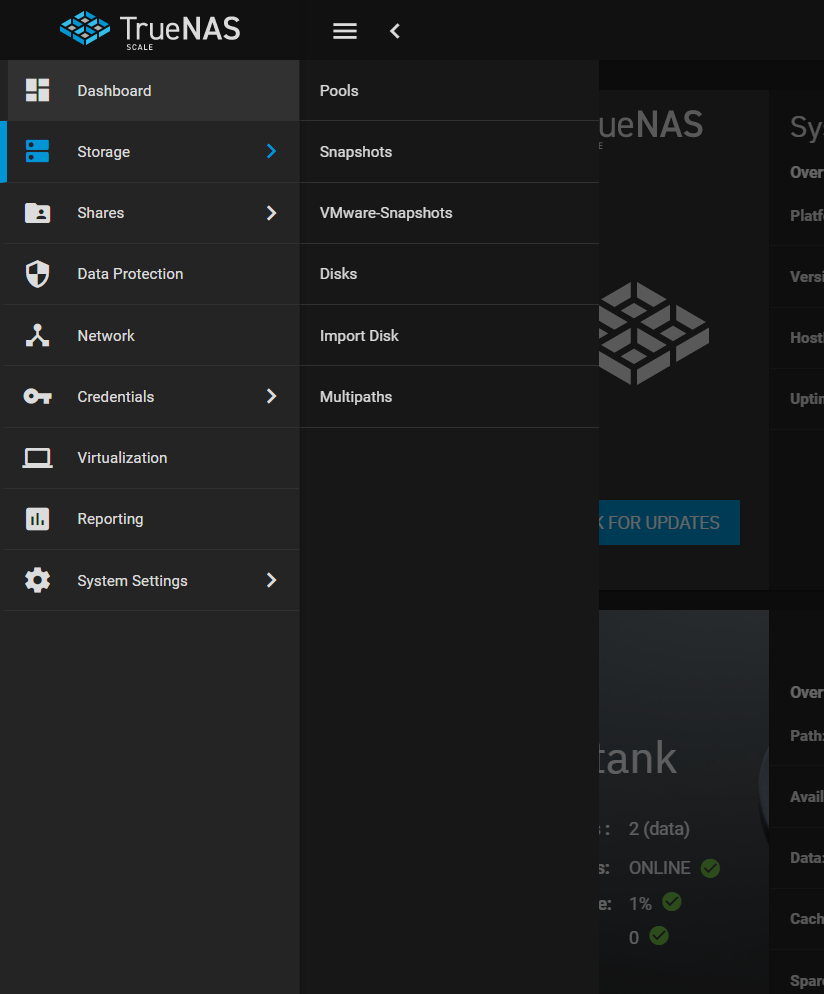824x994 pixels.
Task: Collapse sidebar with the back chevron
Action: tap(395, 31)
